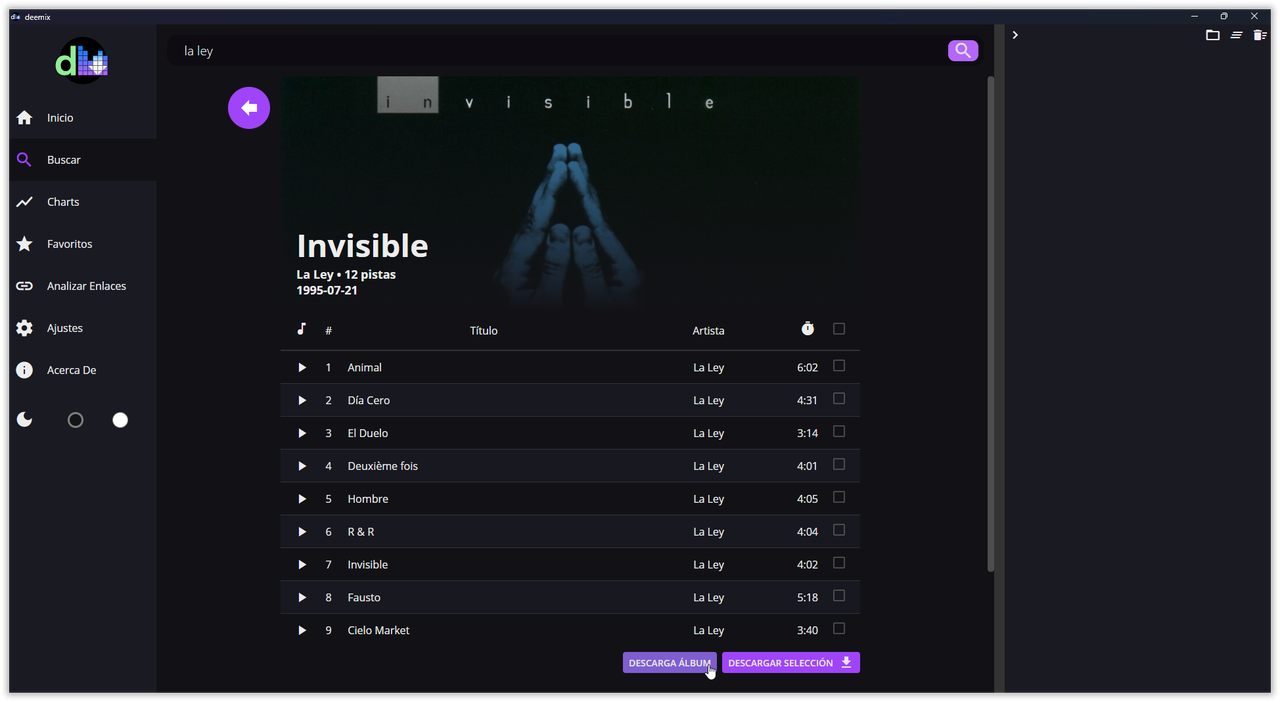This screenshot has height=702, width=1280.
Task: Open the Favoritos sidebar item
Action: click(x=83, y=244)
